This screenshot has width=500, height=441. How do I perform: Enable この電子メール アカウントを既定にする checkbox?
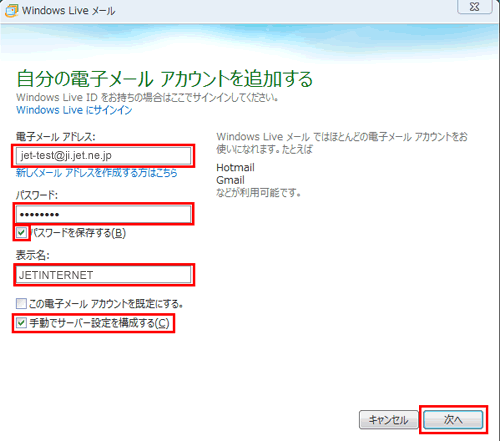coord(21,304)
